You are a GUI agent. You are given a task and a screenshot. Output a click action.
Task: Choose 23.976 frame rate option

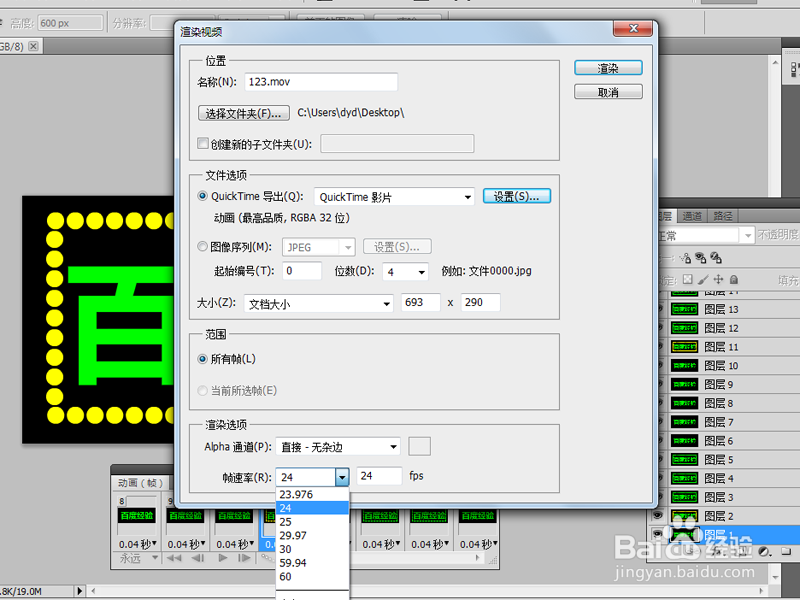click(x=312, y=494)
